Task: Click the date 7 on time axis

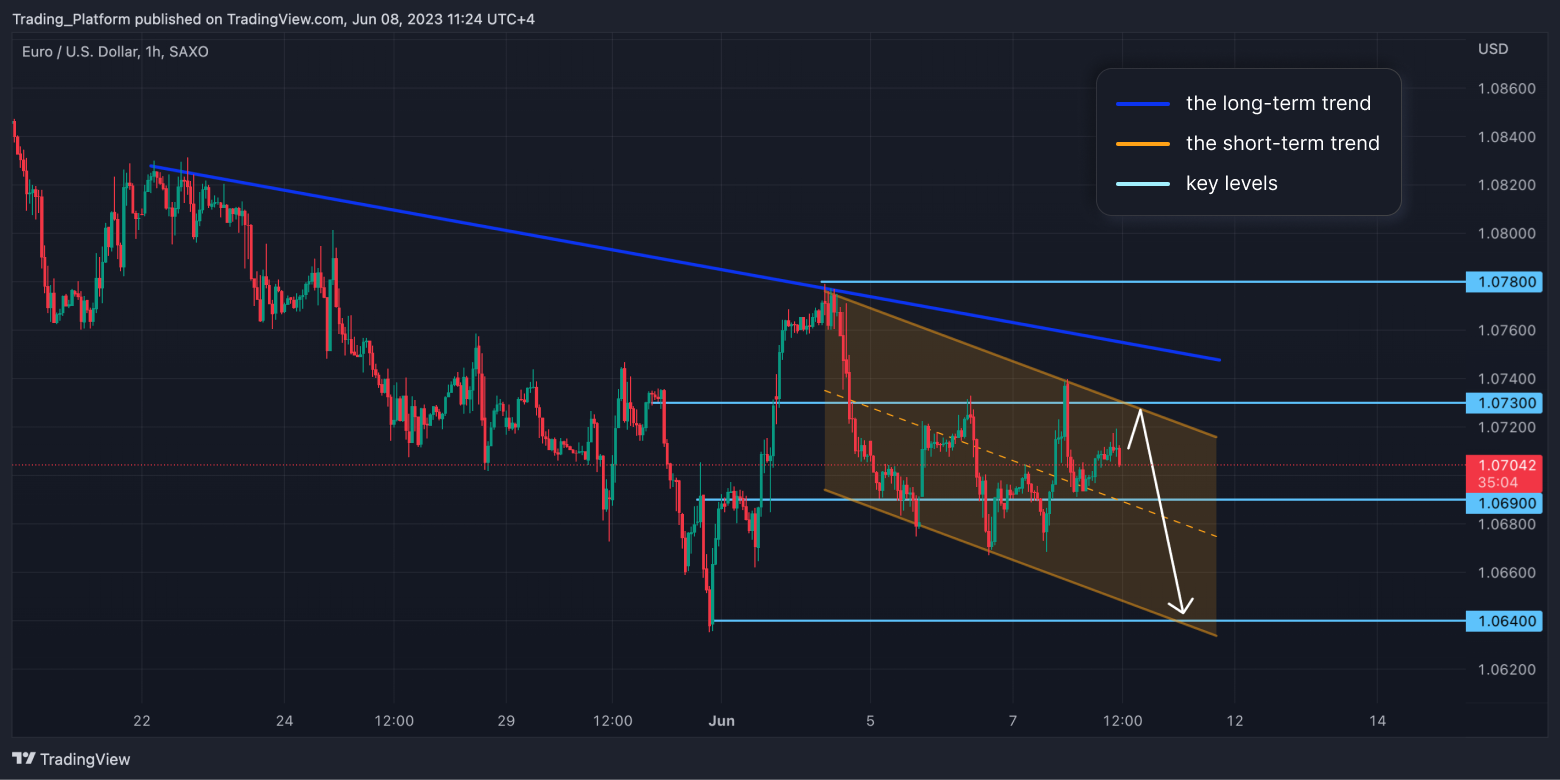Action: tap(1013, 721)
